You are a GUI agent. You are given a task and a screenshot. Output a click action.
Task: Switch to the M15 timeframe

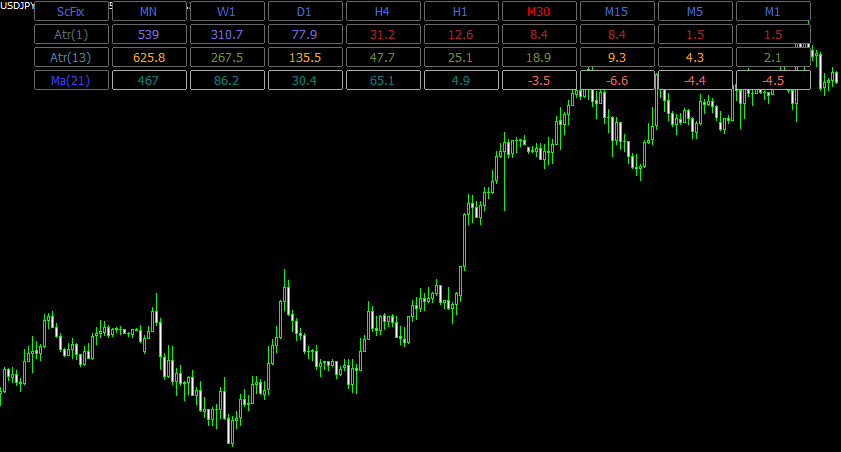(x=617, y=11)
